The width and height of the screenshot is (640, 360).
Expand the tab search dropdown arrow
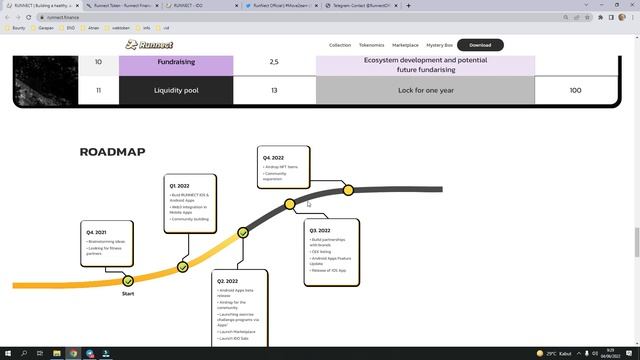click(586, 5)
